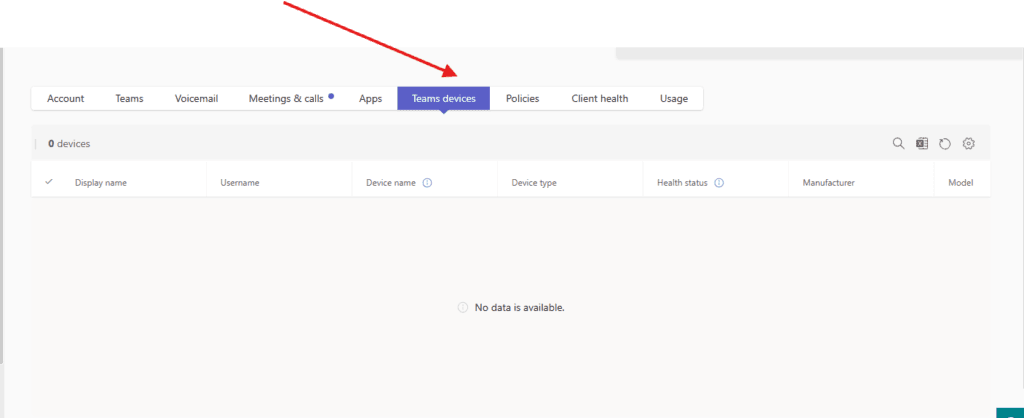View the Usage tab

(674, 99)
